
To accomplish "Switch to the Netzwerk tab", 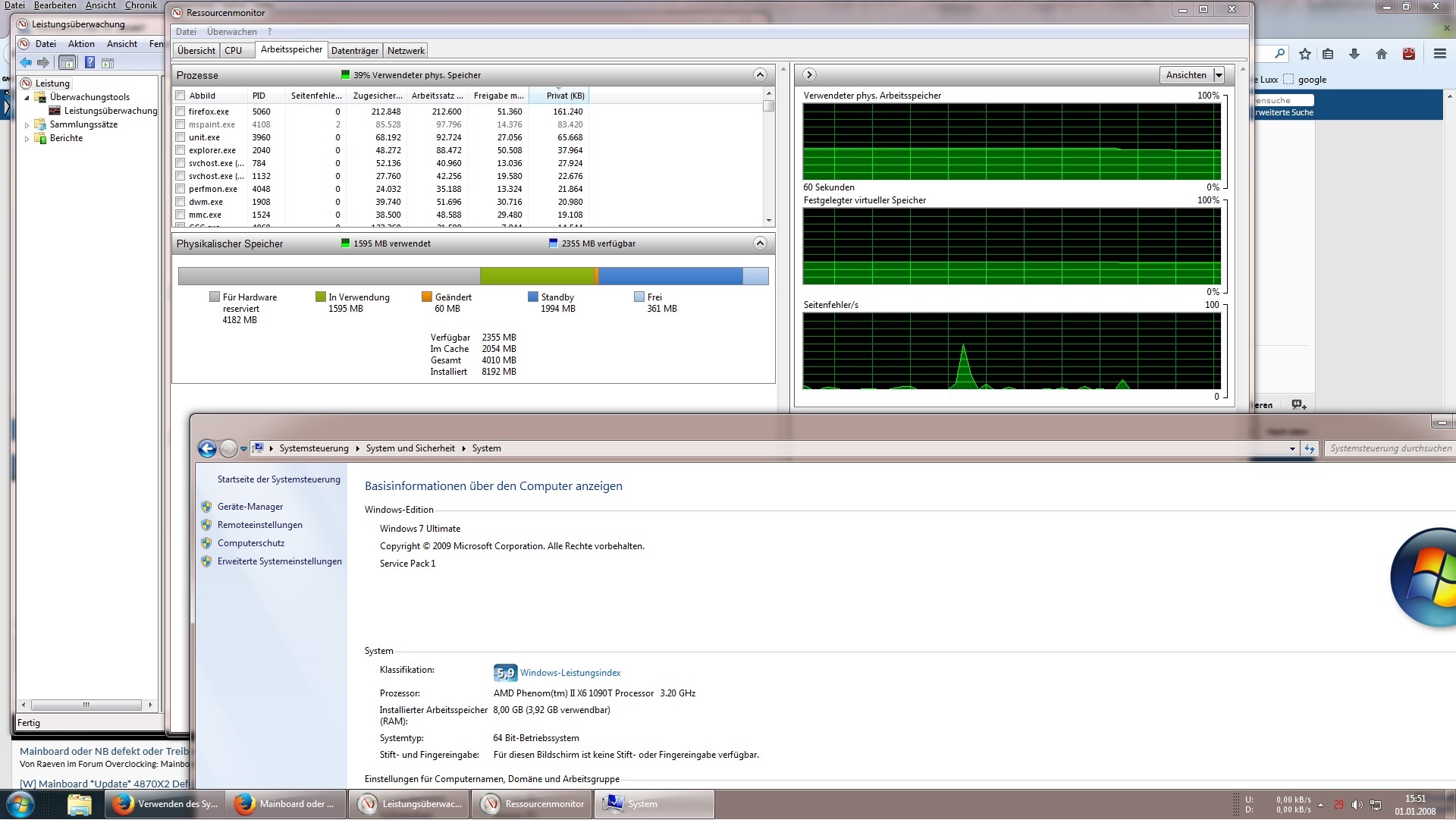I will (x=406, y=51).
